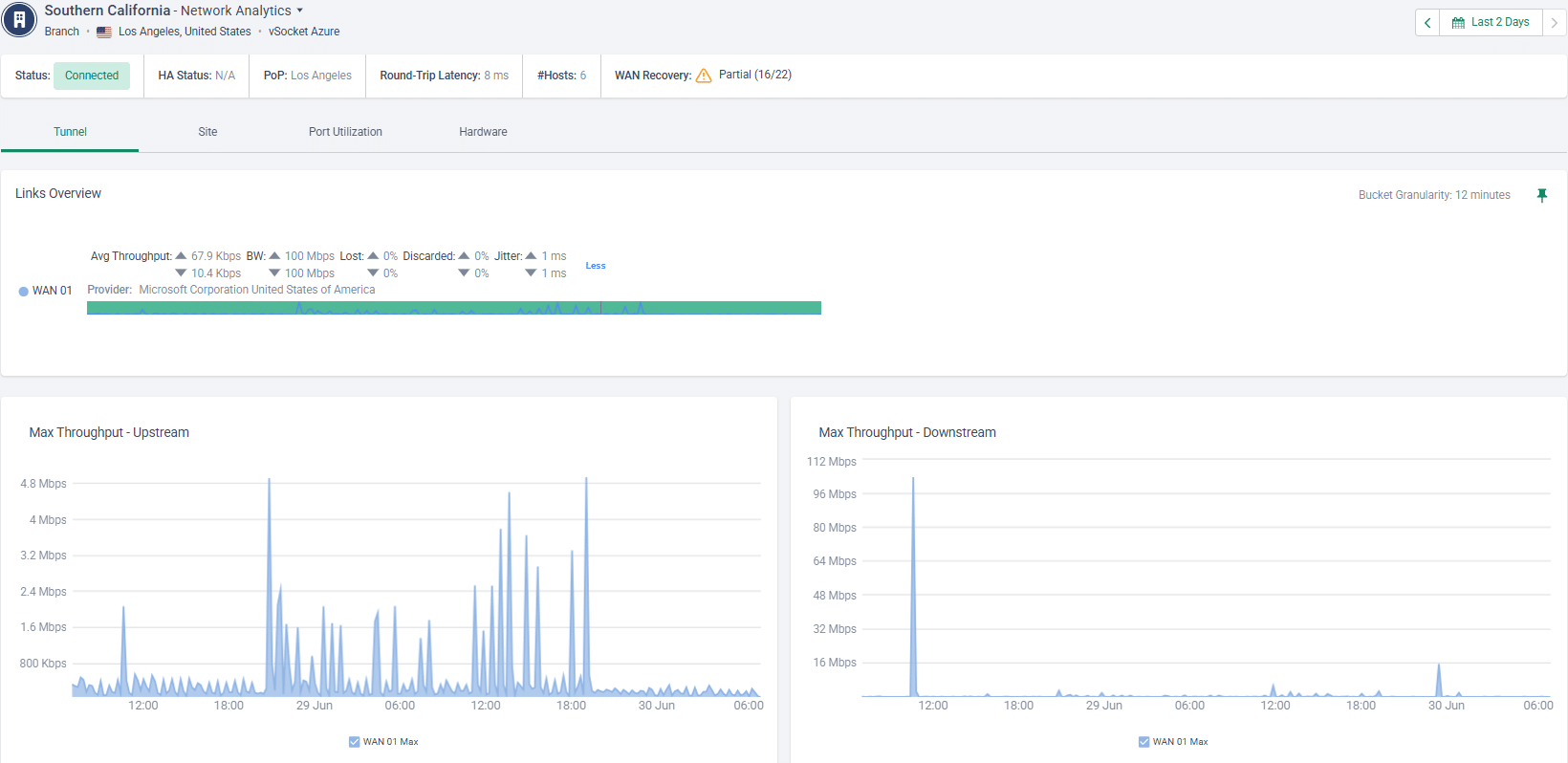1568x763 pixels.
Task: Go to next time range using the right chevron
Action: tap(1555, 22)
